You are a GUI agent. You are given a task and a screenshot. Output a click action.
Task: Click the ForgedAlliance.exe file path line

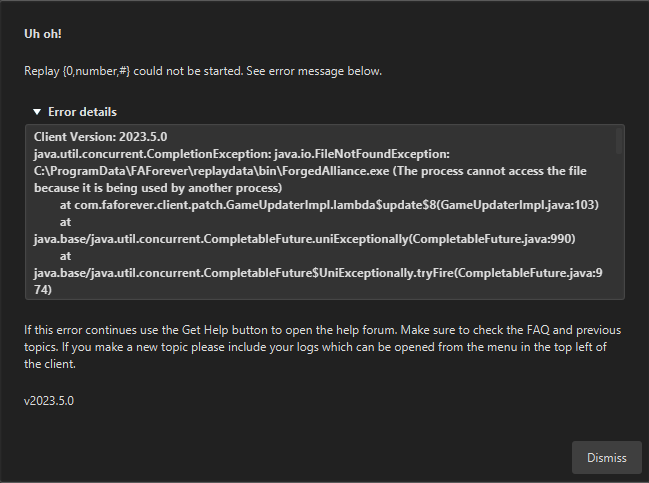[x=310, y=171]
